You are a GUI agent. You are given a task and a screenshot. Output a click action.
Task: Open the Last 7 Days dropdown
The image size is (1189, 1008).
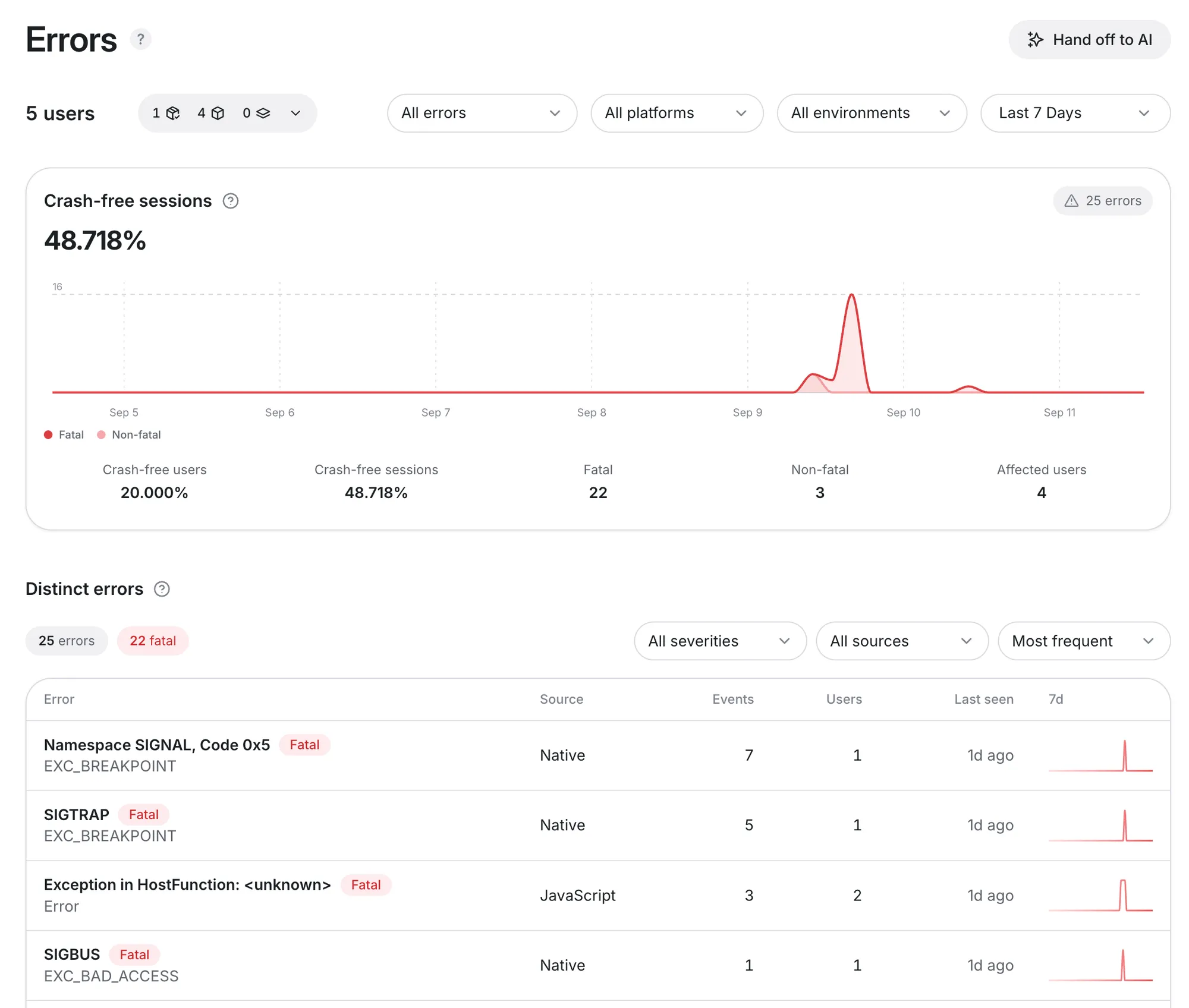point(1075,113)
